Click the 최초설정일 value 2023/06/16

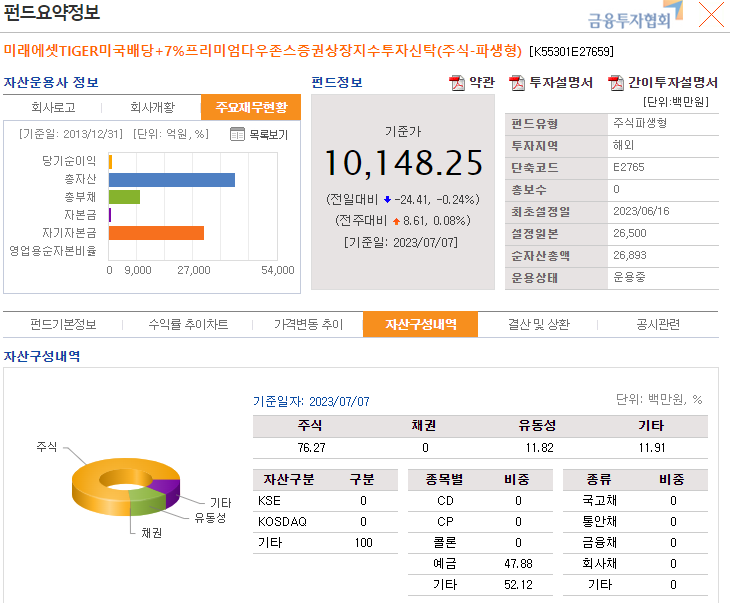(641, 211)
